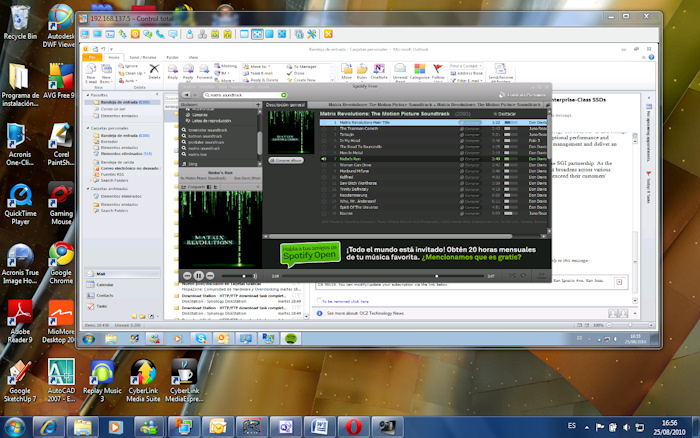Viewport: 700px width, 438px height.
Task: Toggle the star next to The Trainman Cometh
Action: pos(325,128)
